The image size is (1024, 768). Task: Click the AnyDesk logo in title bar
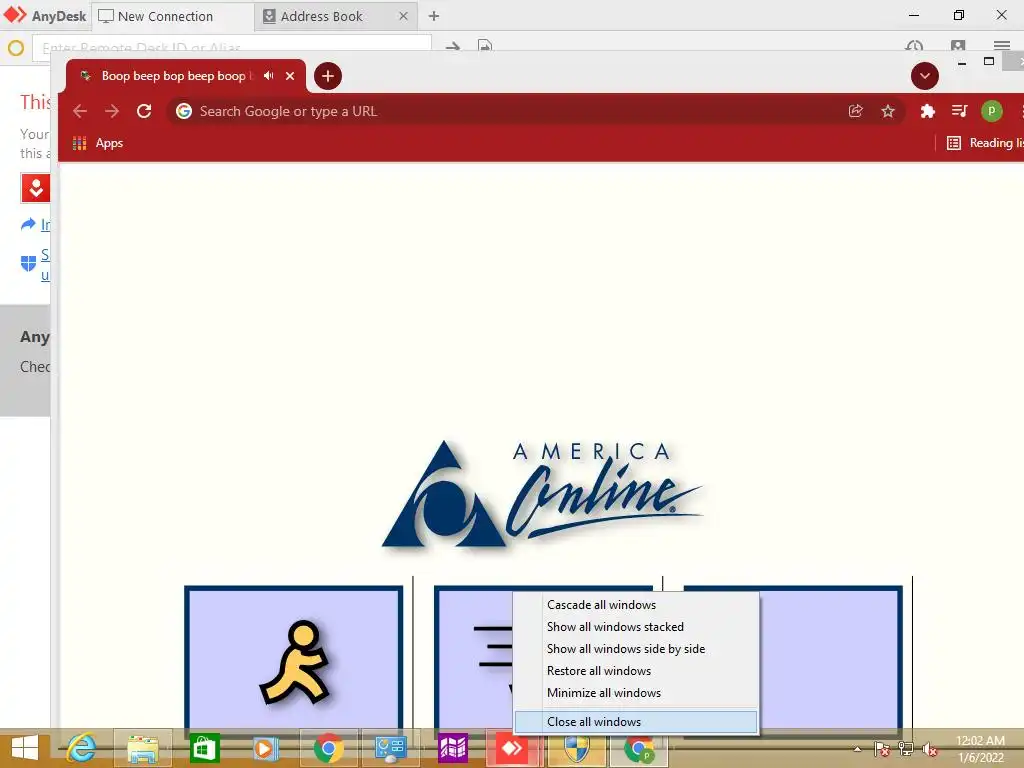pos(44,16)
